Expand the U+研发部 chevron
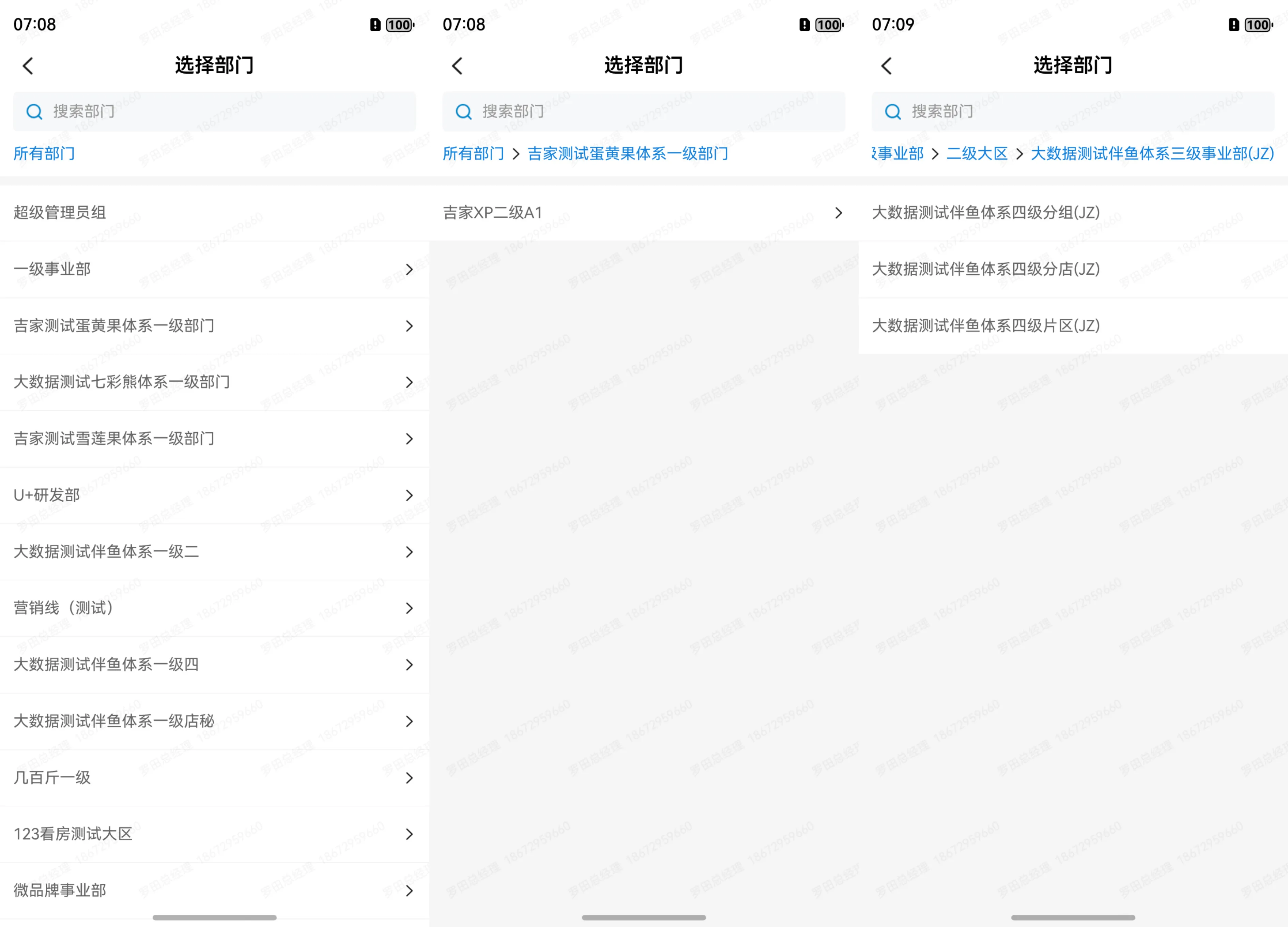The height and width of the screenshot is (927, 1288). point(409,495)
